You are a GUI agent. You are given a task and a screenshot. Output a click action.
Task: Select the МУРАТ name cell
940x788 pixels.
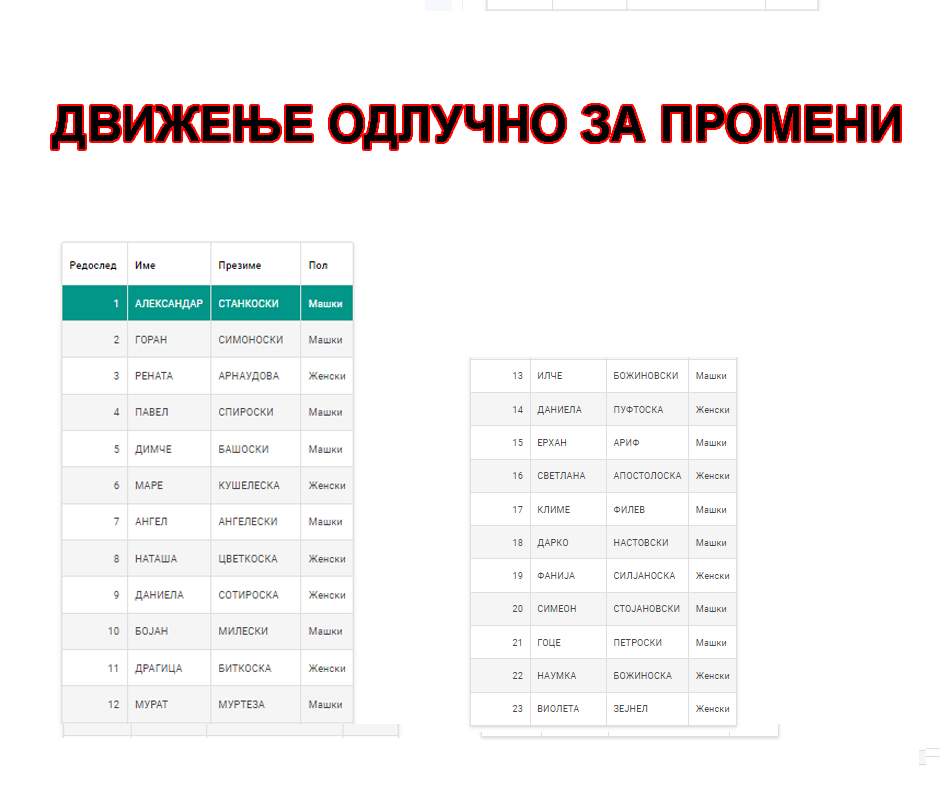[152, 704]
